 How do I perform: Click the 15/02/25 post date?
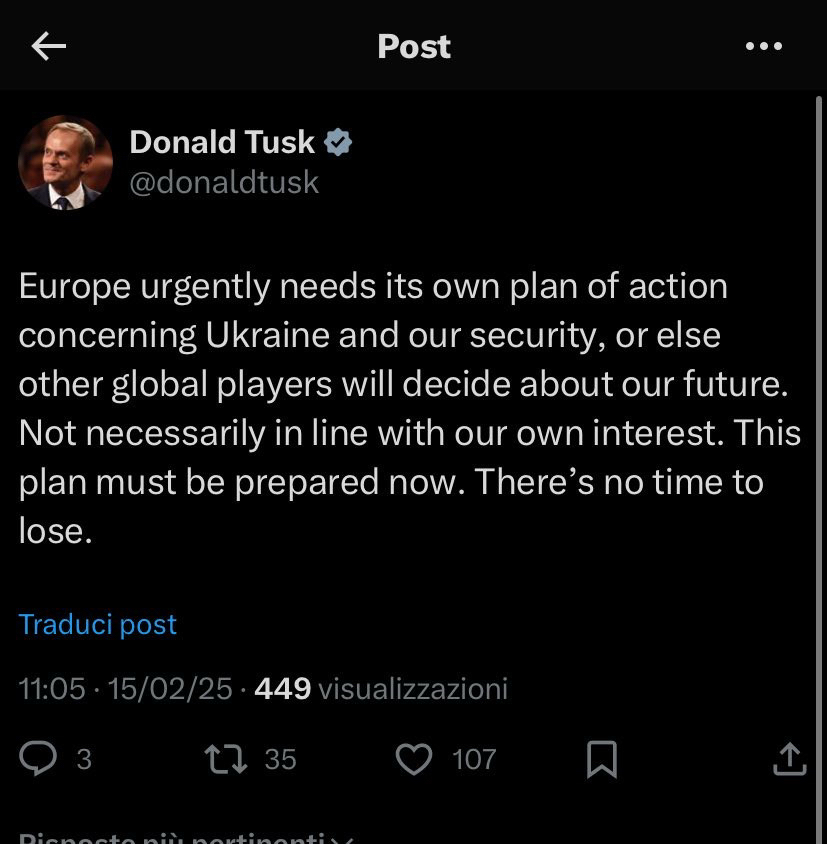[x=170, y=688]
